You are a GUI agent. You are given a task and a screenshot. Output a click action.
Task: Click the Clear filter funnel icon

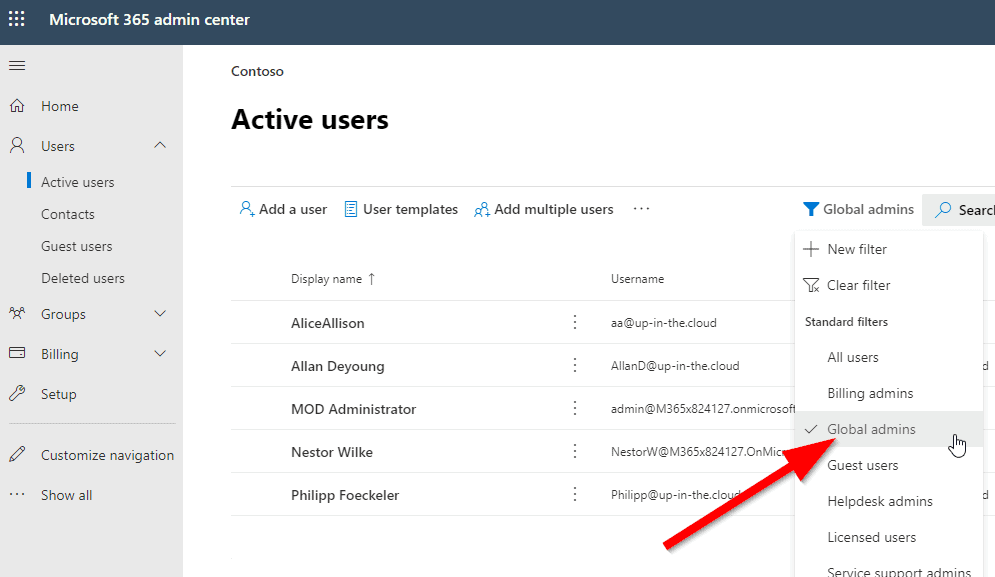pos(811,285)
